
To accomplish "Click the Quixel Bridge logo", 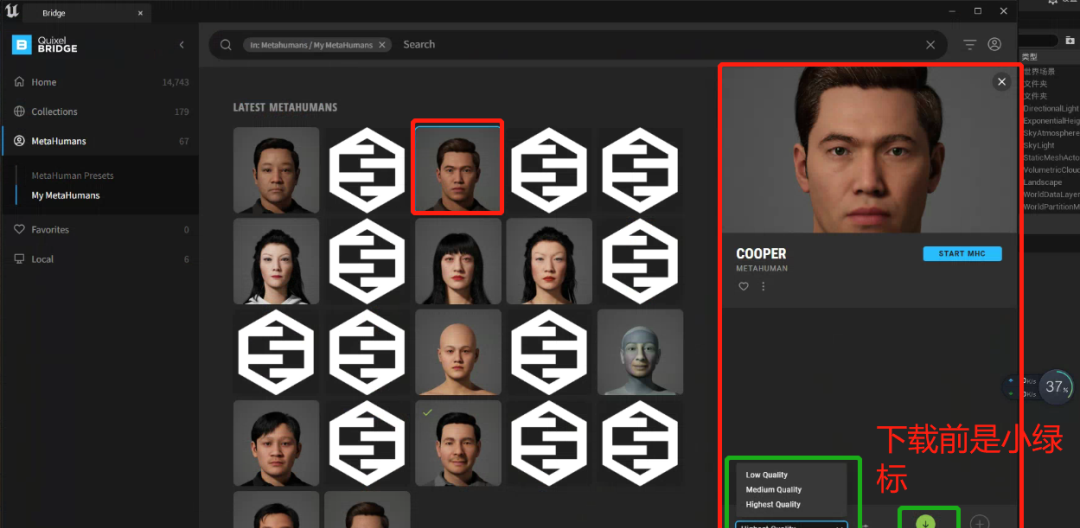I will [x=45, y=45].
